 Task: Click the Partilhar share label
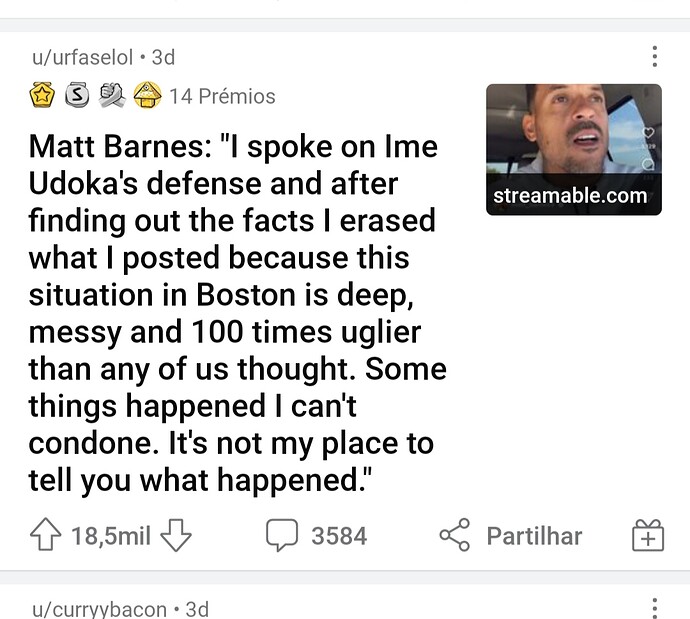point(534,536)
